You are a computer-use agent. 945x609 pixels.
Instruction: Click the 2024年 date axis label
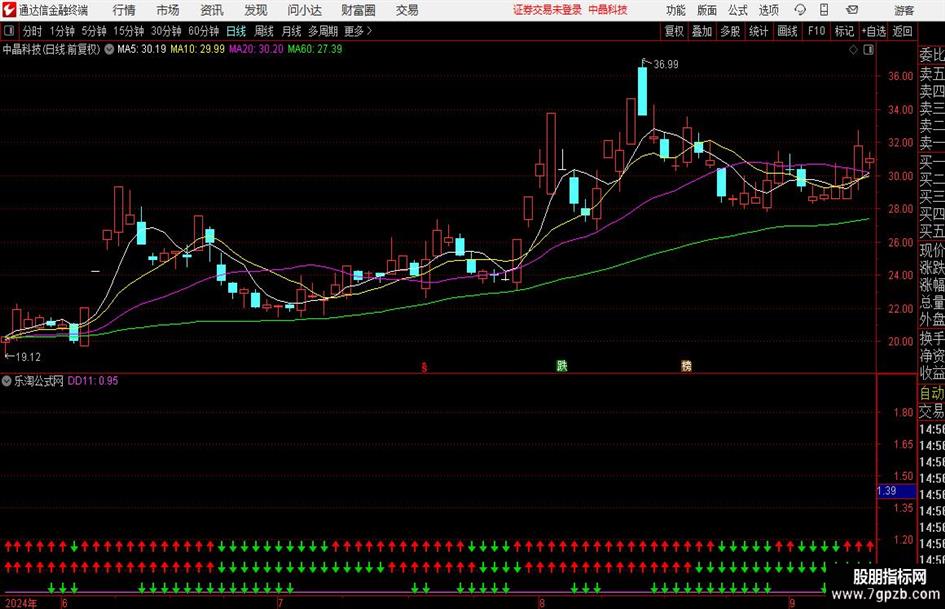coord(20,603)
